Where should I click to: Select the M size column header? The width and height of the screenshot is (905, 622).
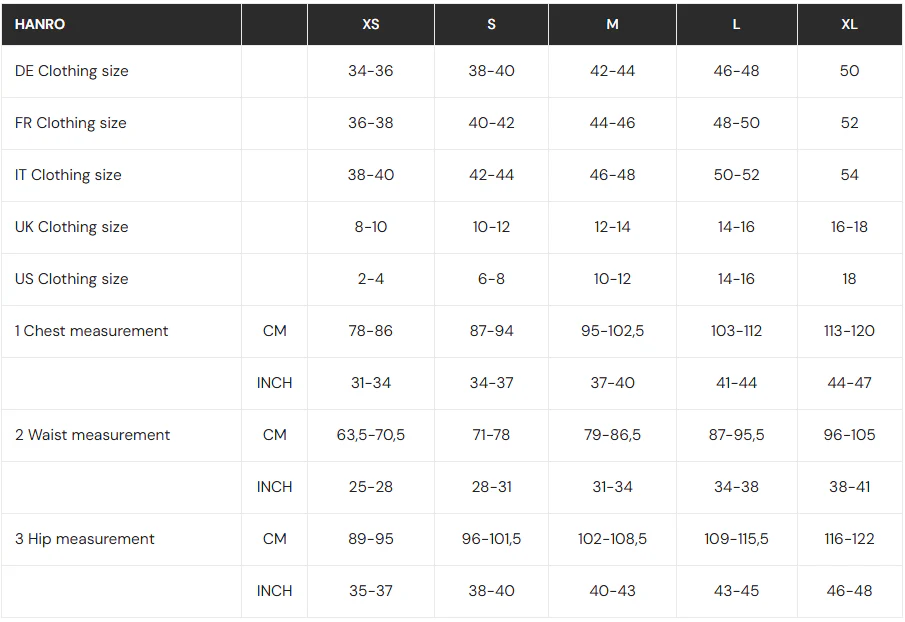click(x=612, y=24)
